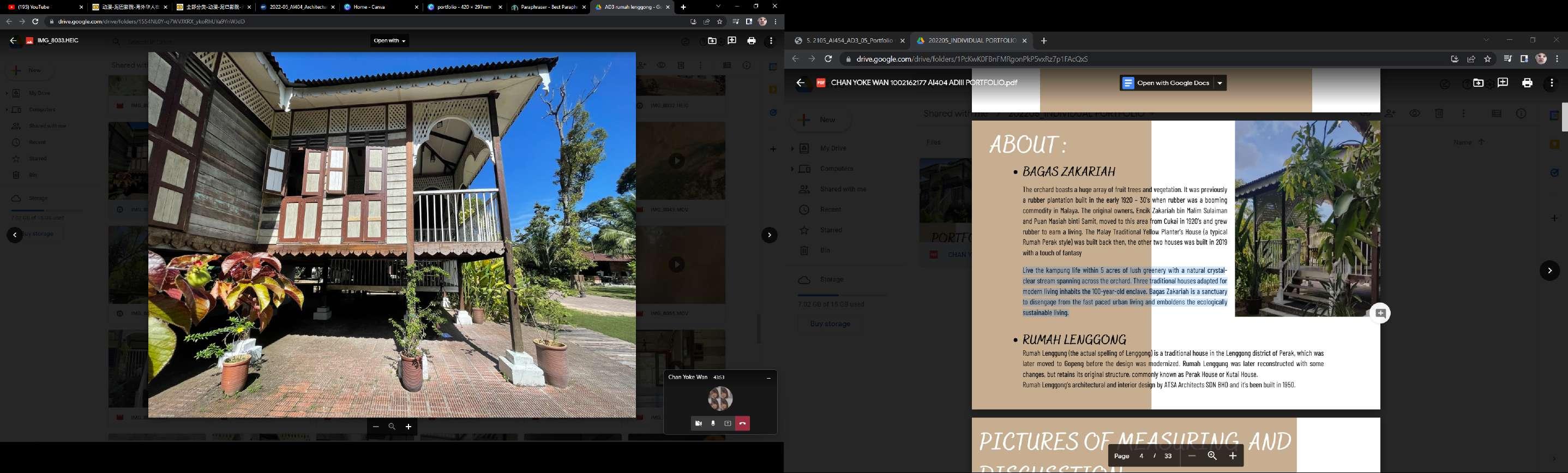
Task: Reset zoom with magnifier in left viewer
Action: (392, 427)
